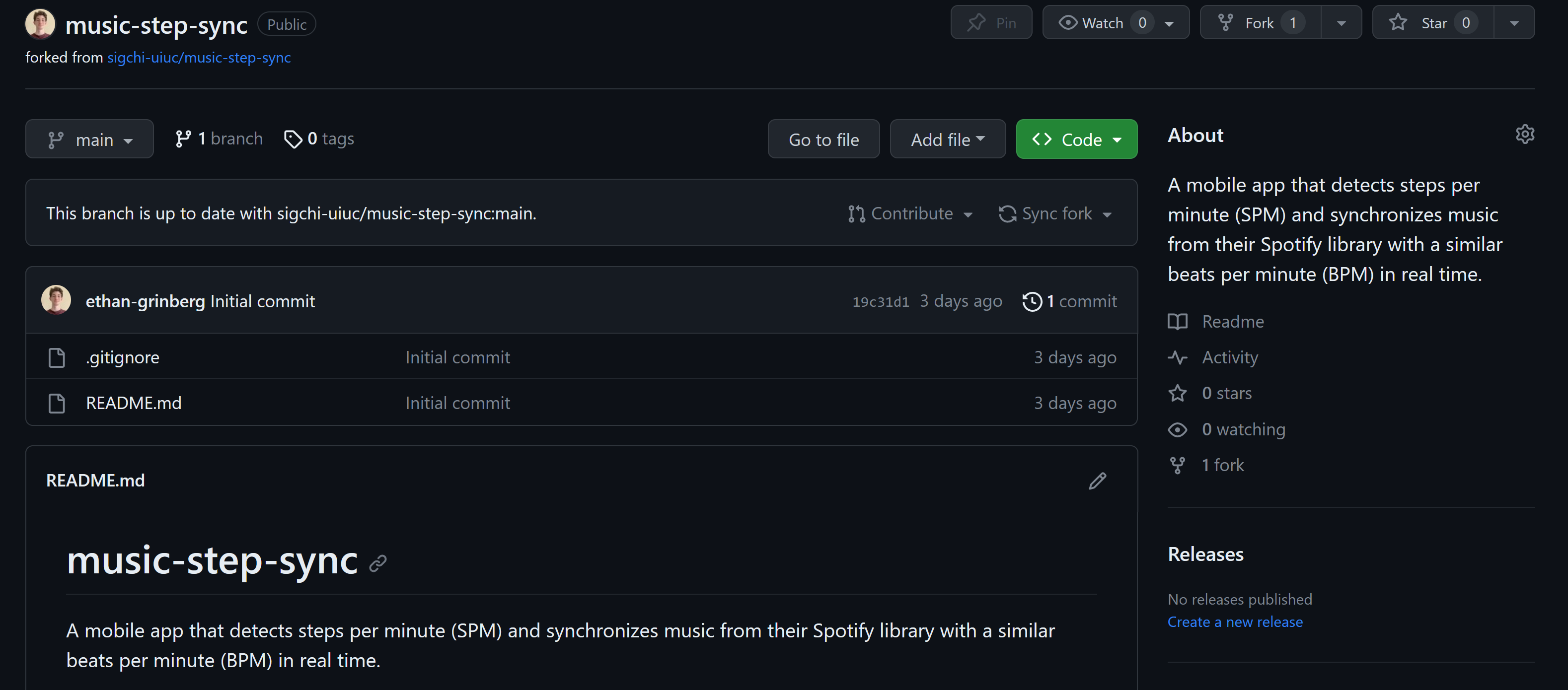
Task: Open the main branch selector dropdown
Action: [89, 139]
